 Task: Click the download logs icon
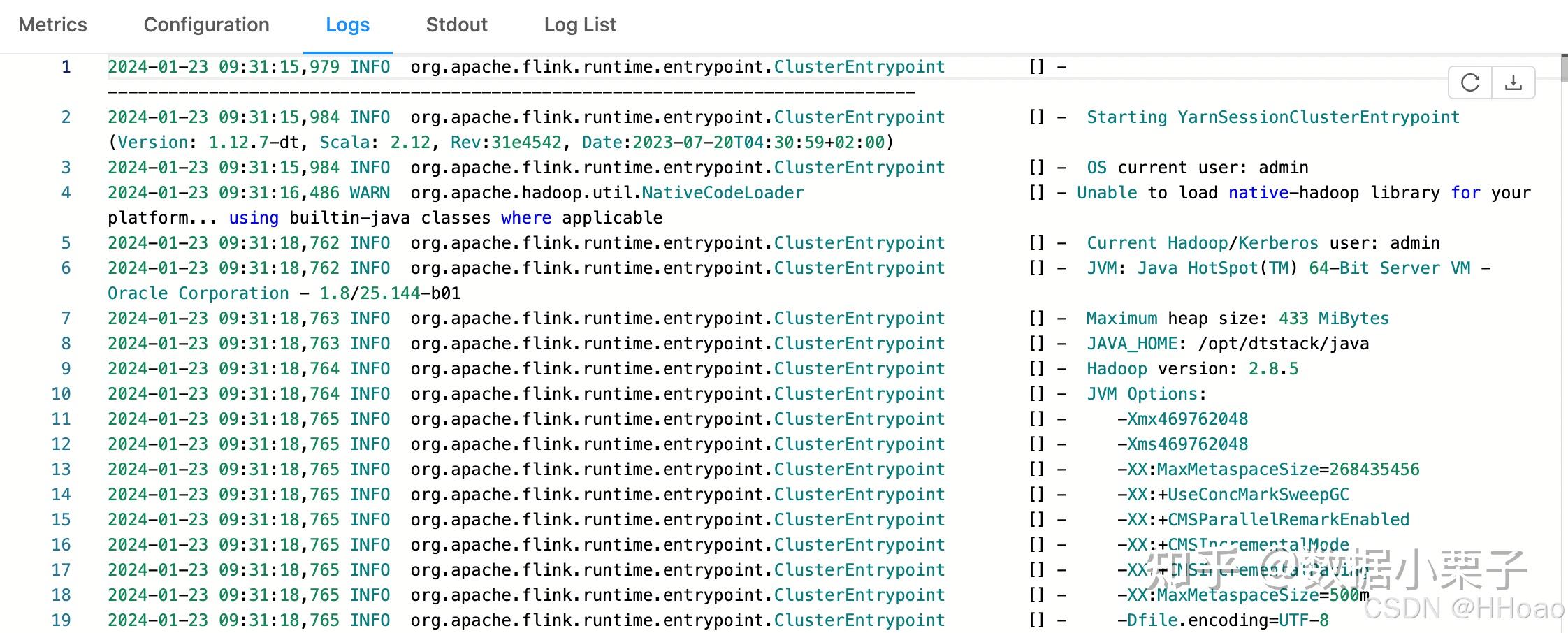(x=1513, y=82)
